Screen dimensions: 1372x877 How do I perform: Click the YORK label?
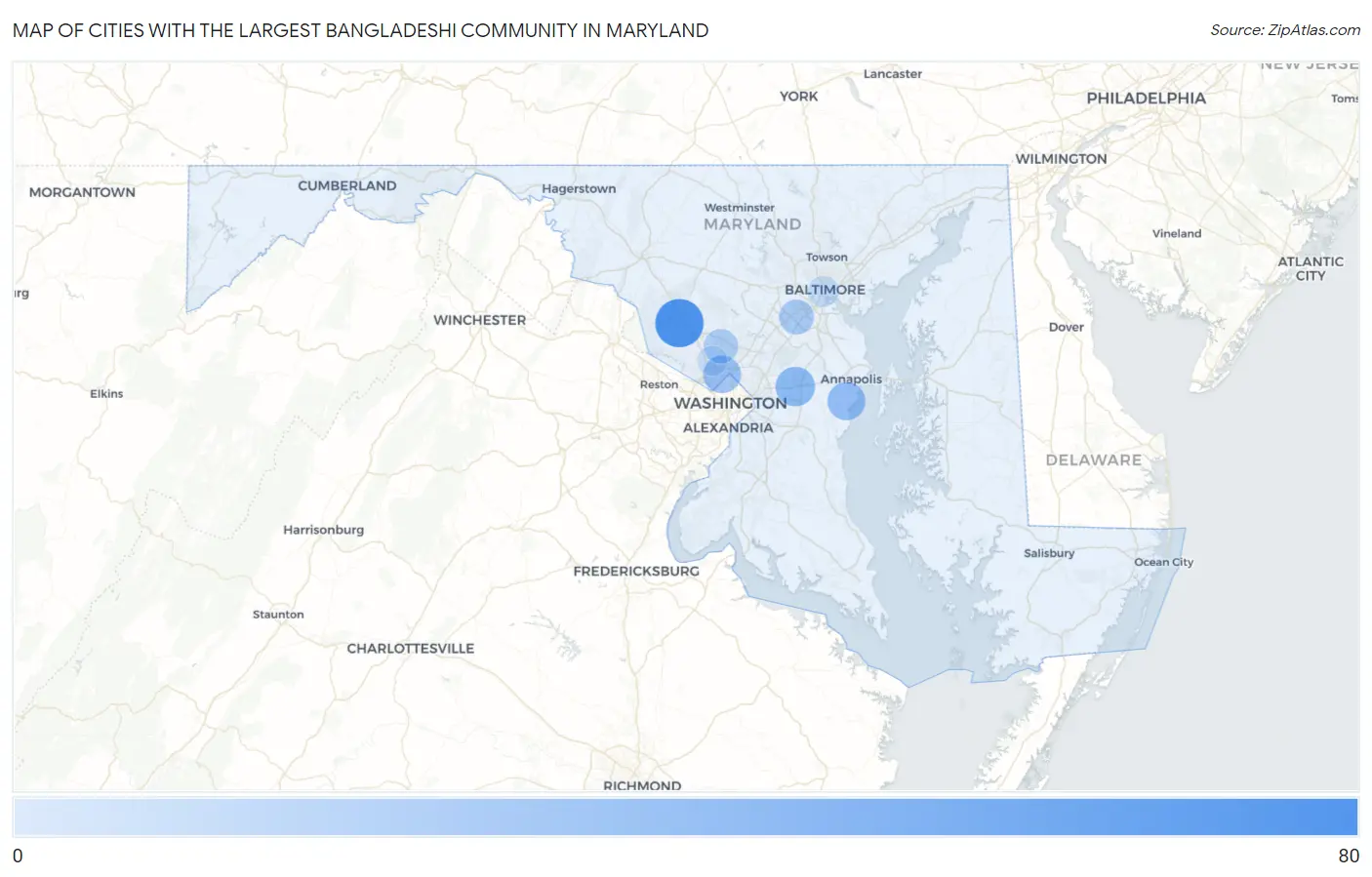798,96
